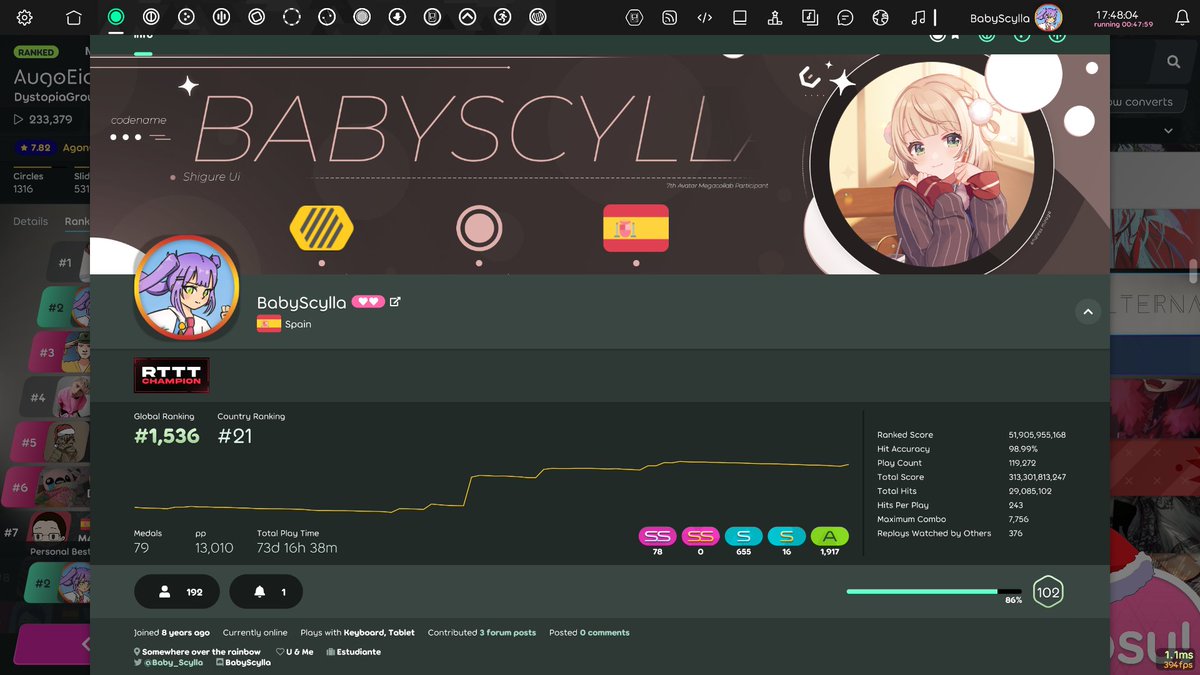Click the carousel scrollbar on right edge
The height and width of the screenshot is (675, 1200).
[1192, 272]
